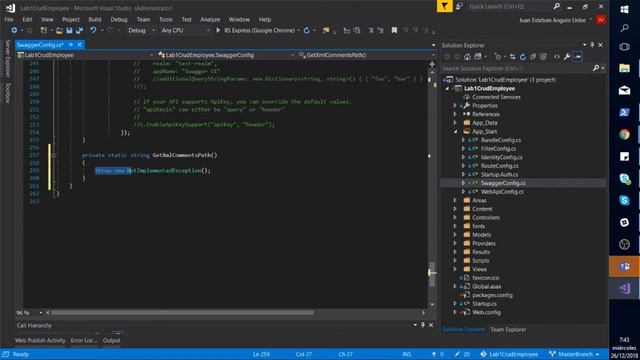
Task: Click the Solution Explorer Home icon
Action: pyautogui.click(x=467, y=57)
